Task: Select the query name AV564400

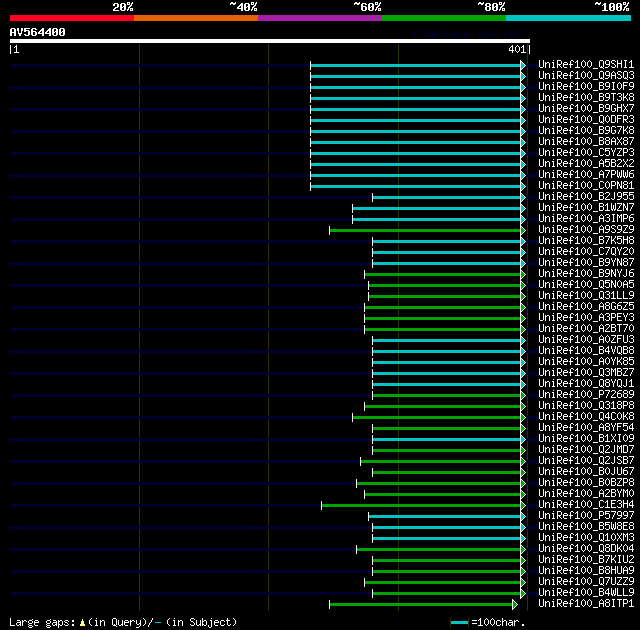Action: pos(38,32)
